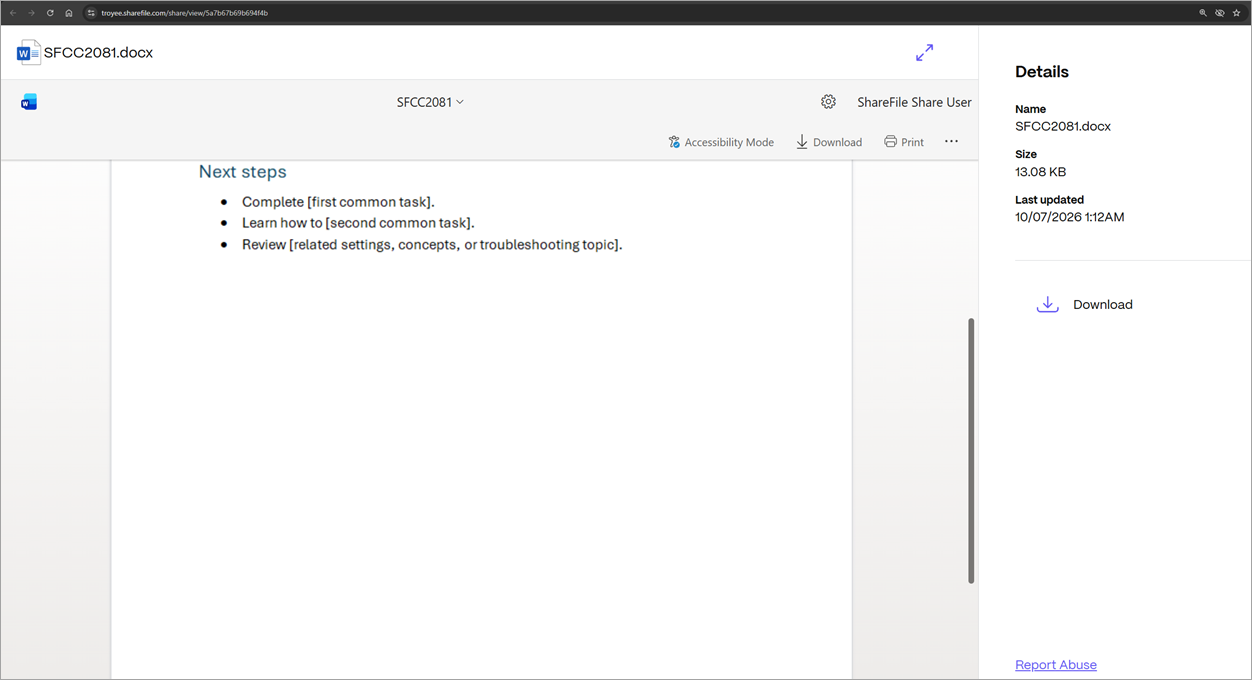
Task: Click the browser forward arrow
Action: coord(31,13)
